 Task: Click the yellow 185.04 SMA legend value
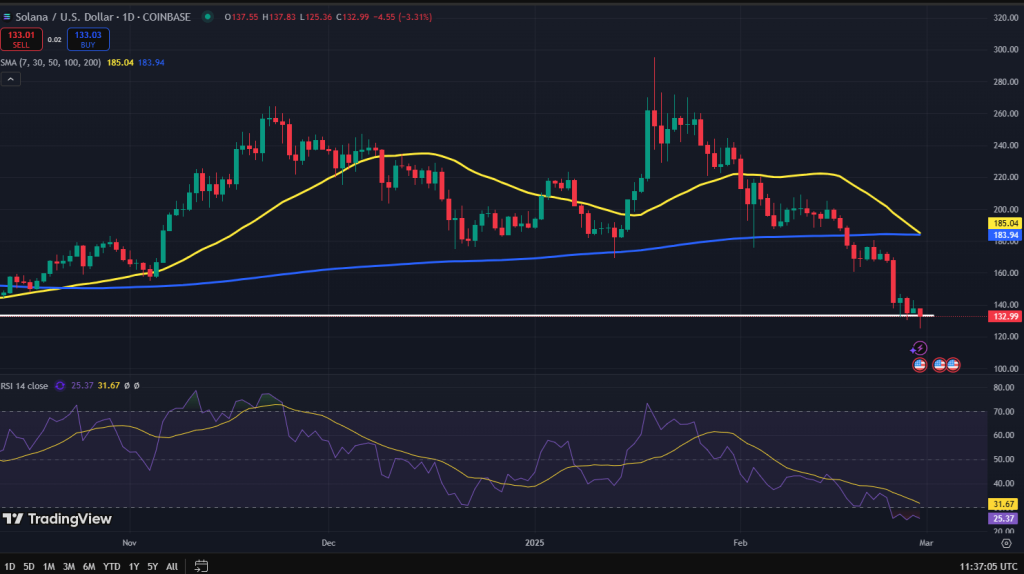pos(120,63)
